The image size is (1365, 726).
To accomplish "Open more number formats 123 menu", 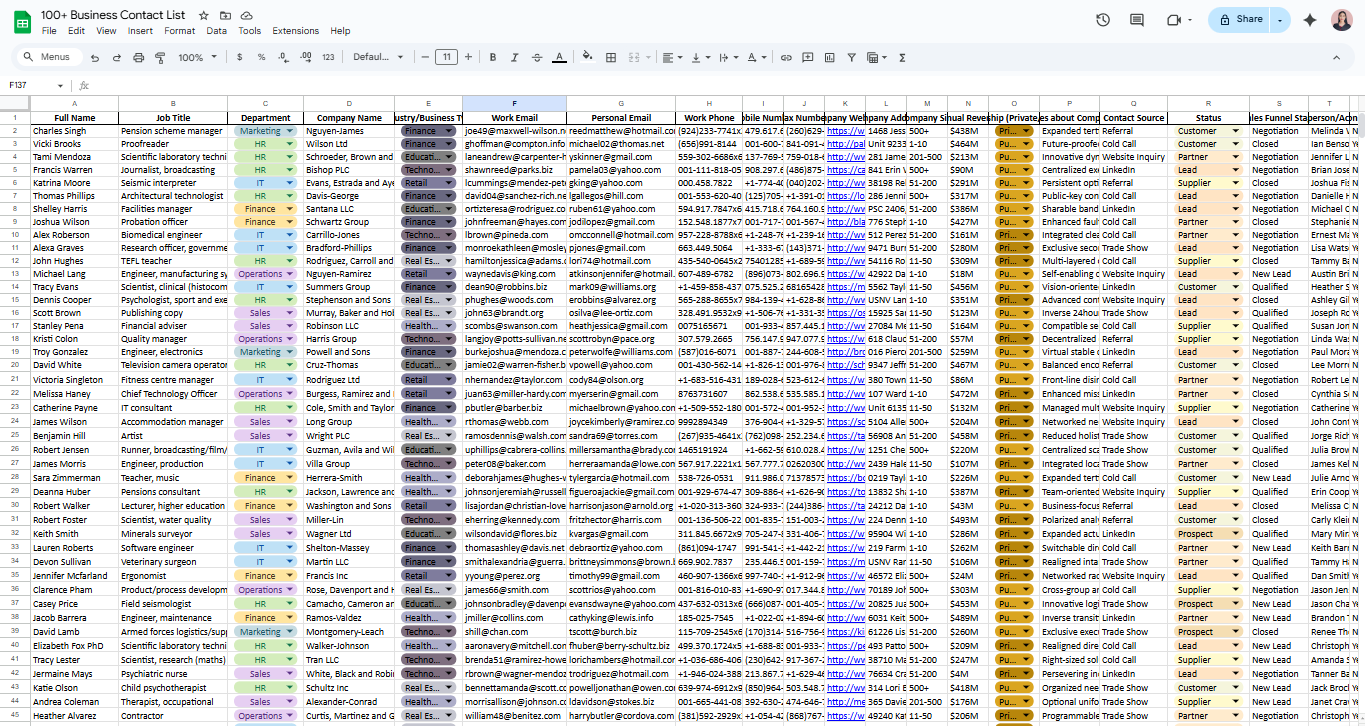I will (328, 58).
